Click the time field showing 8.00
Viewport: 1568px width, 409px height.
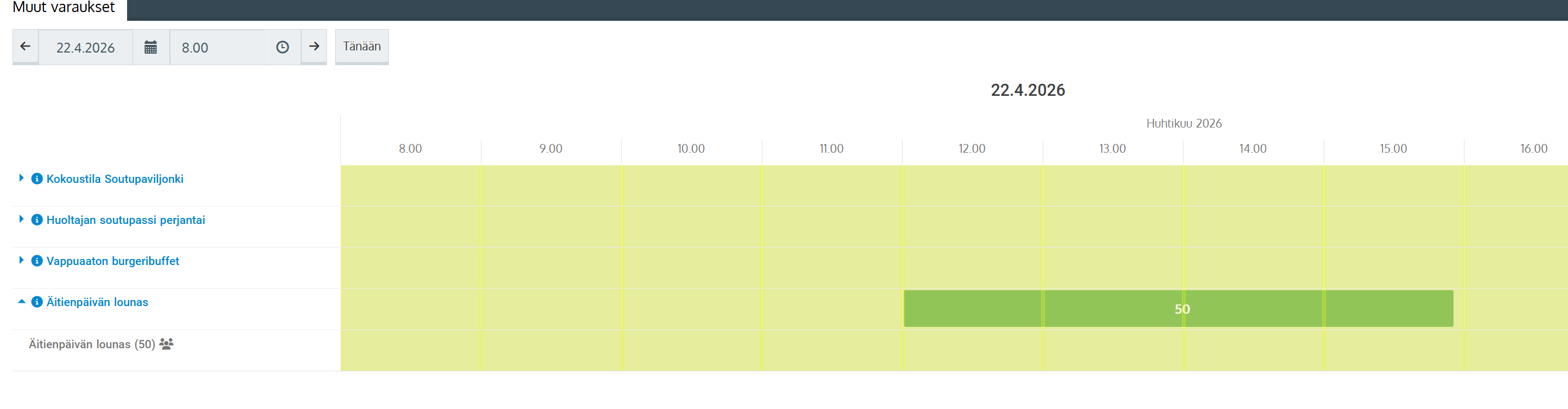(x=217, y=48)
